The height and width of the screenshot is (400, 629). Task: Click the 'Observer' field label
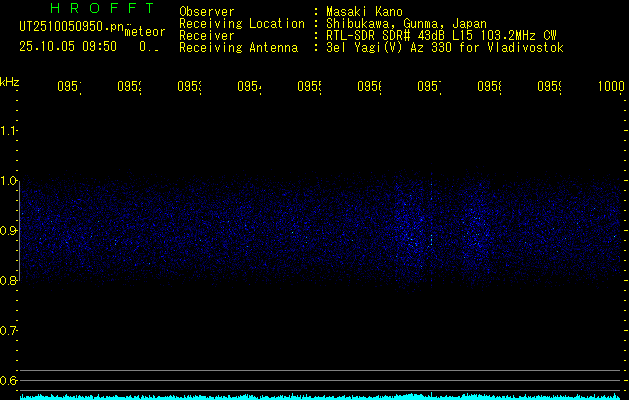click(207, 12)
